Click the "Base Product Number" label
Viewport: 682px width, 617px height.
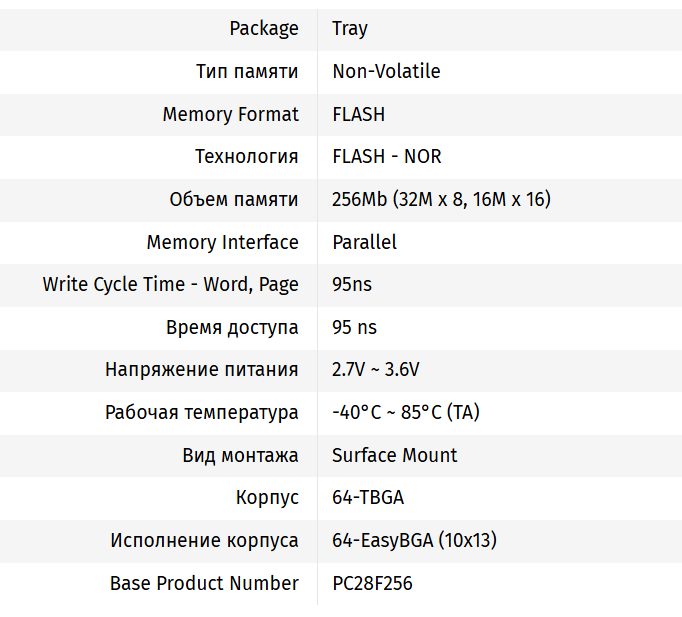(x=204, y=583)
